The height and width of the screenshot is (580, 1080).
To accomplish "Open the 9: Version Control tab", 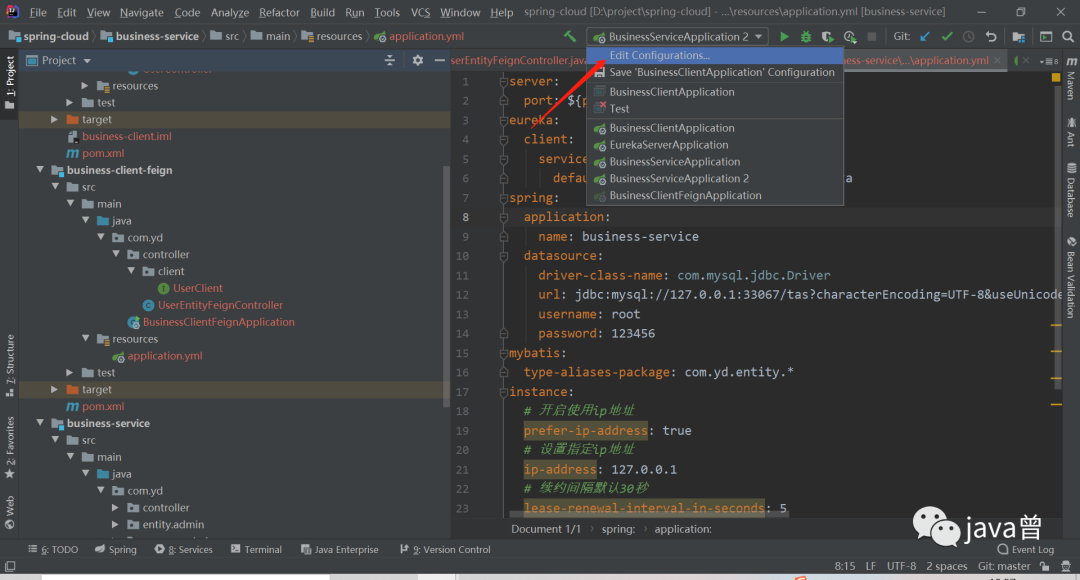I will click(445, 550).
